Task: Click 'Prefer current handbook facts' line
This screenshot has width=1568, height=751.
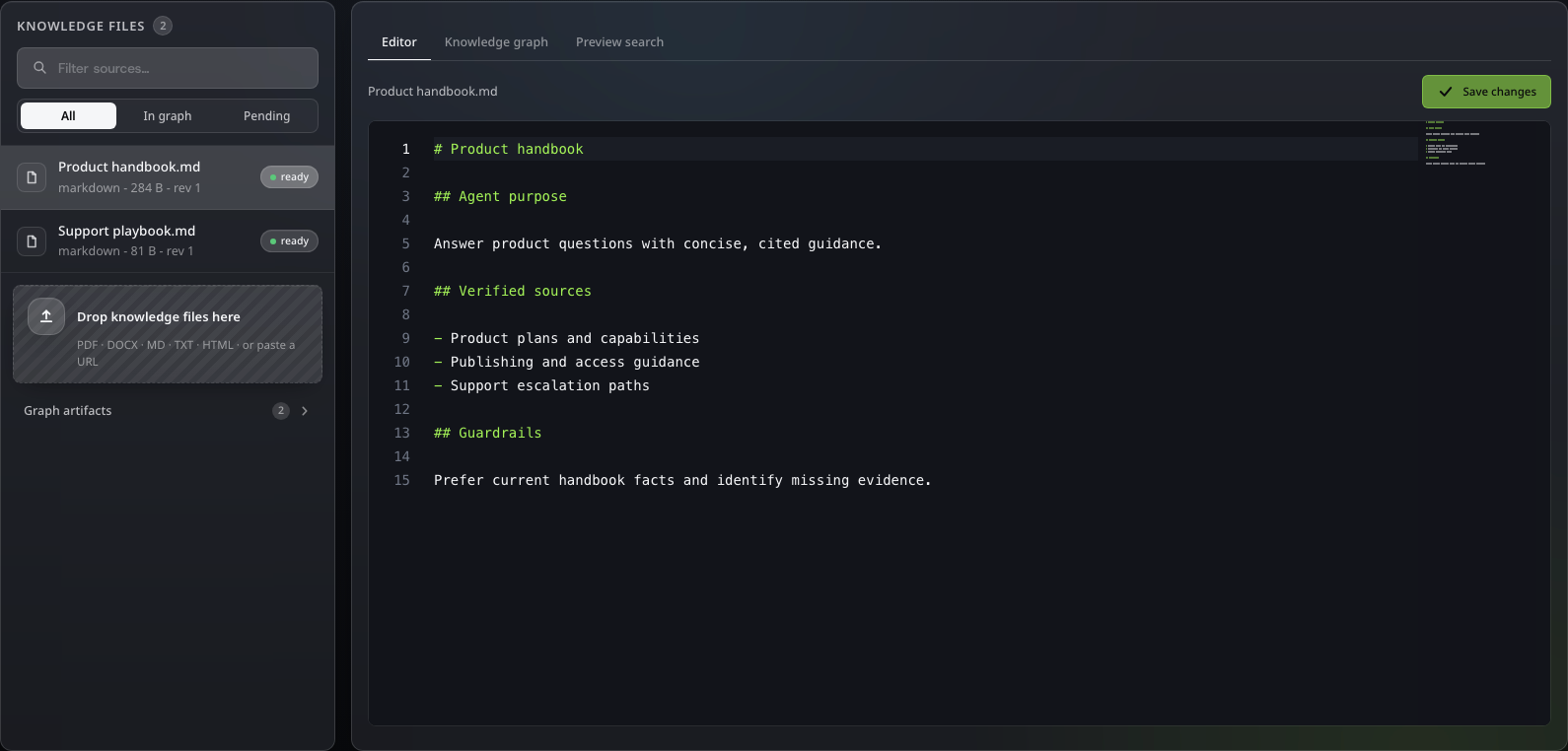Action: (x=682, y=480)
